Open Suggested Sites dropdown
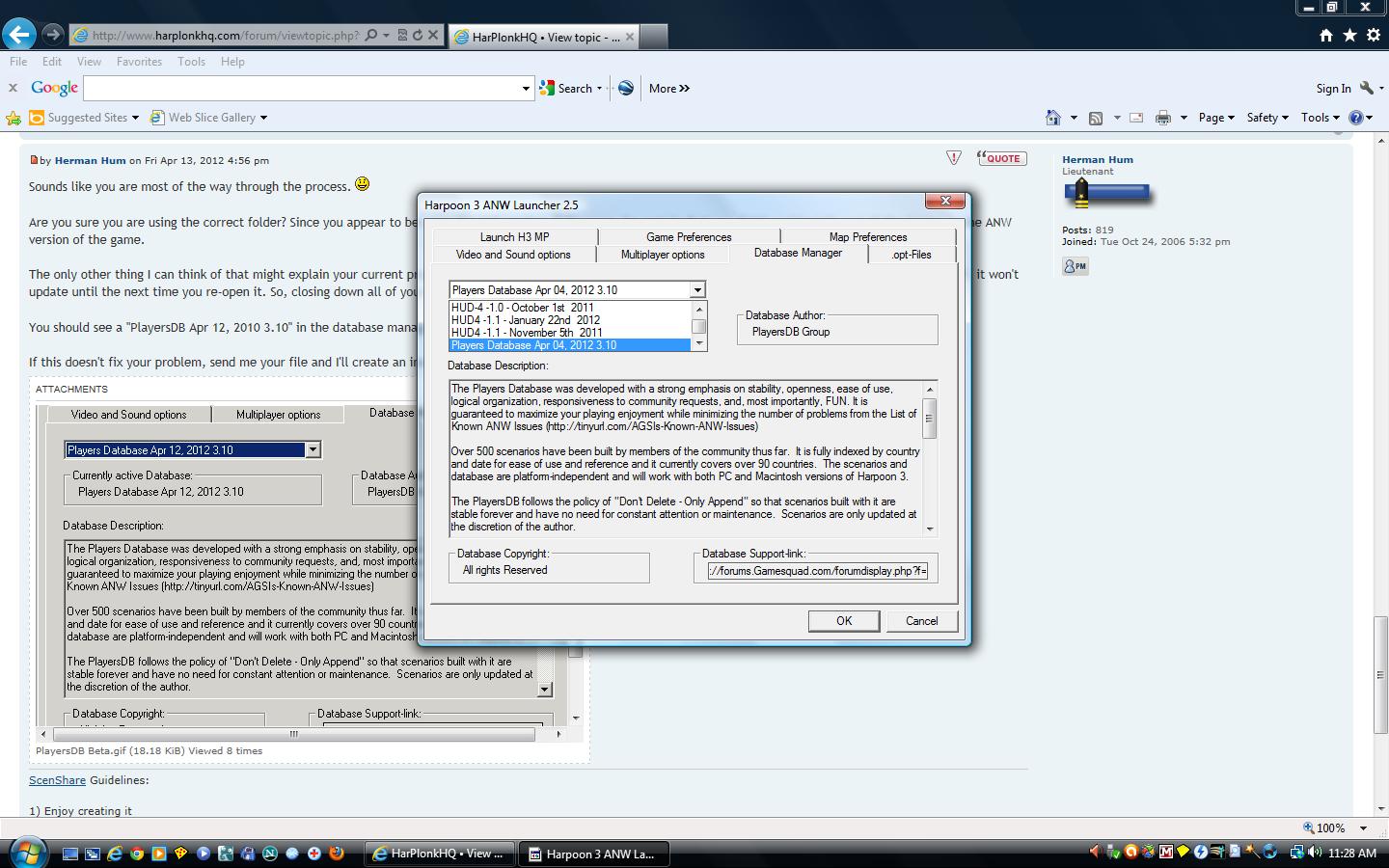 [x=135, y=118]
